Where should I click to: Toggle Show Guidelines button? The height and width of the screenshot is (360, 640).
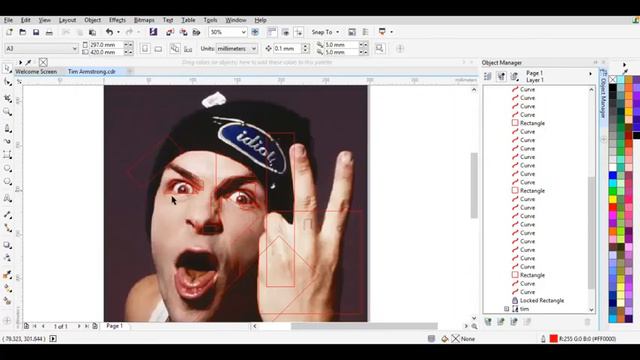[299, 32]
